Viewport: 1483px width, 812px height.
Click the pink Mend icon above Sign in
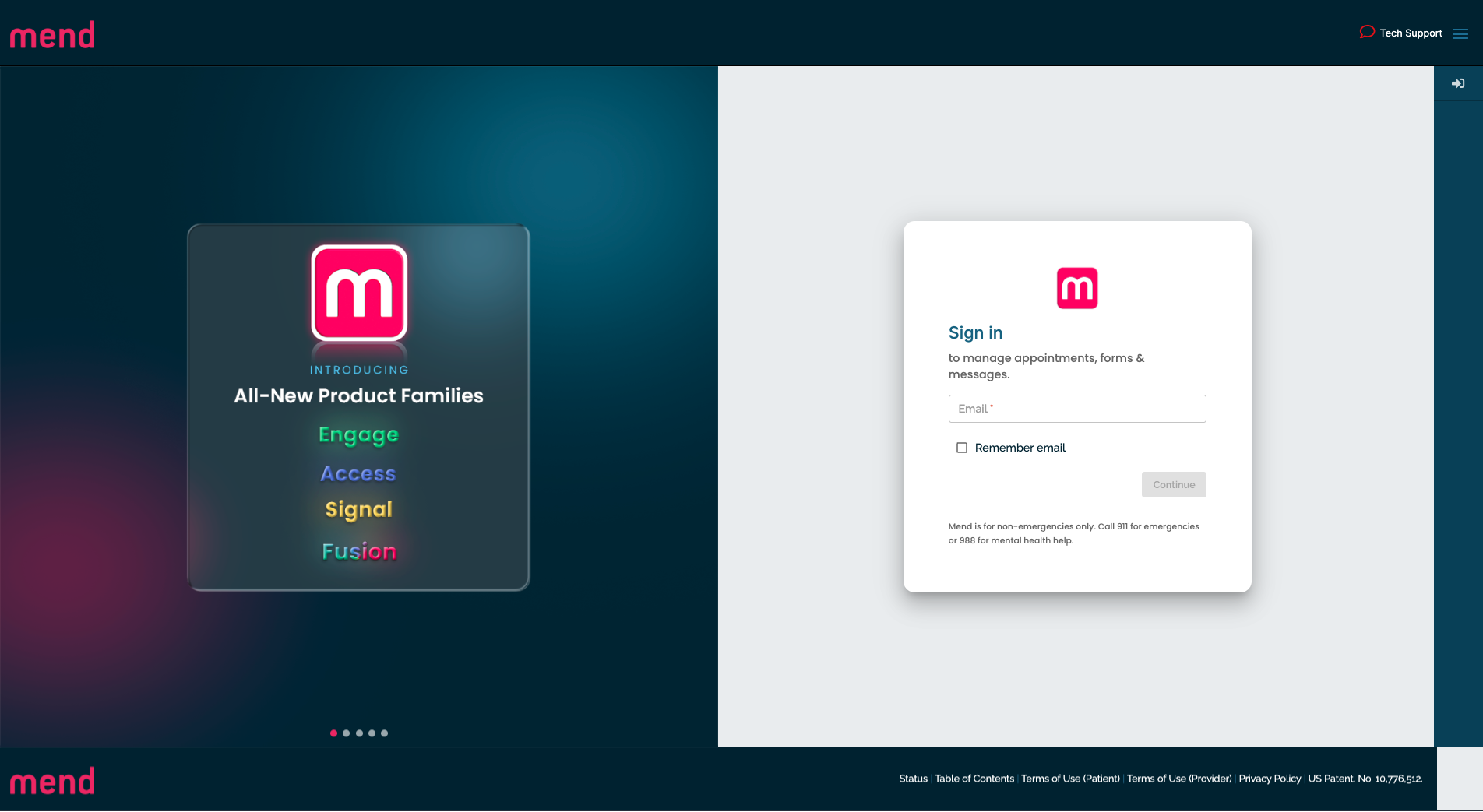tap(1077, 288)
